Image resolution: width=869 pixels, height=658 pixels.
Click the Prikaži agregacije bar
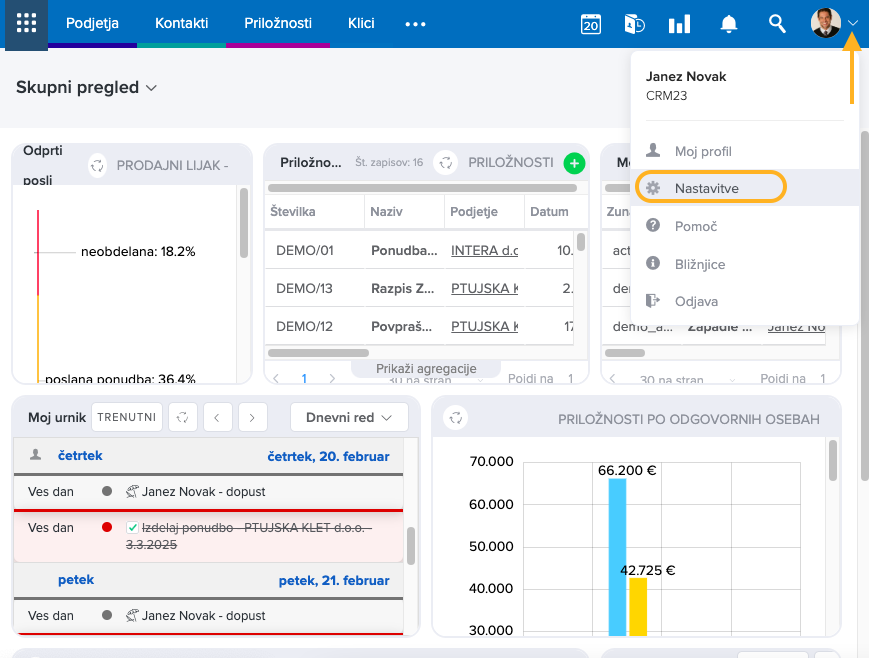[x=426, y=369]
